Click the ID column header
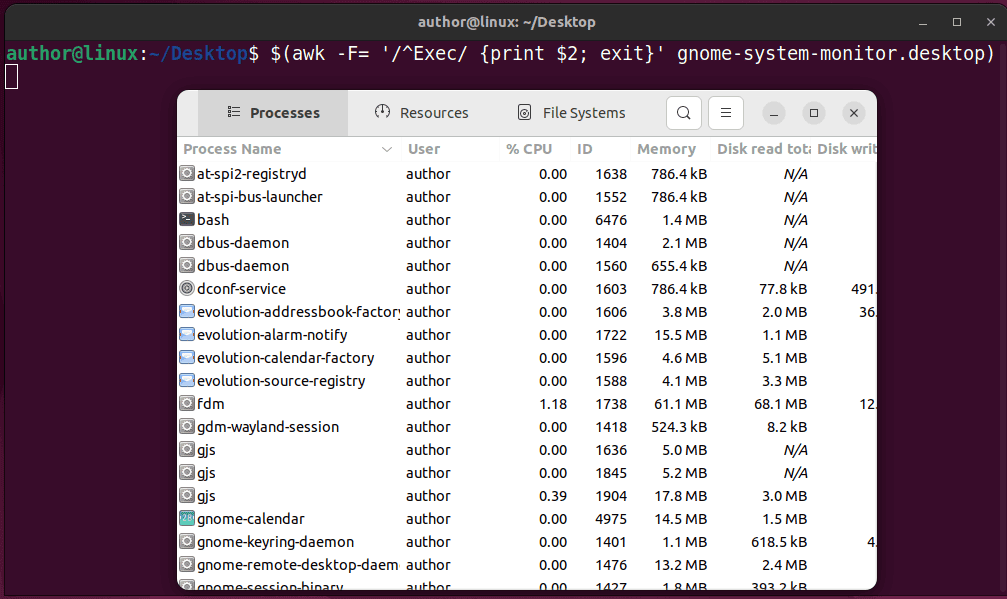This screenshot has width=1007, height=599. (584, 148)
